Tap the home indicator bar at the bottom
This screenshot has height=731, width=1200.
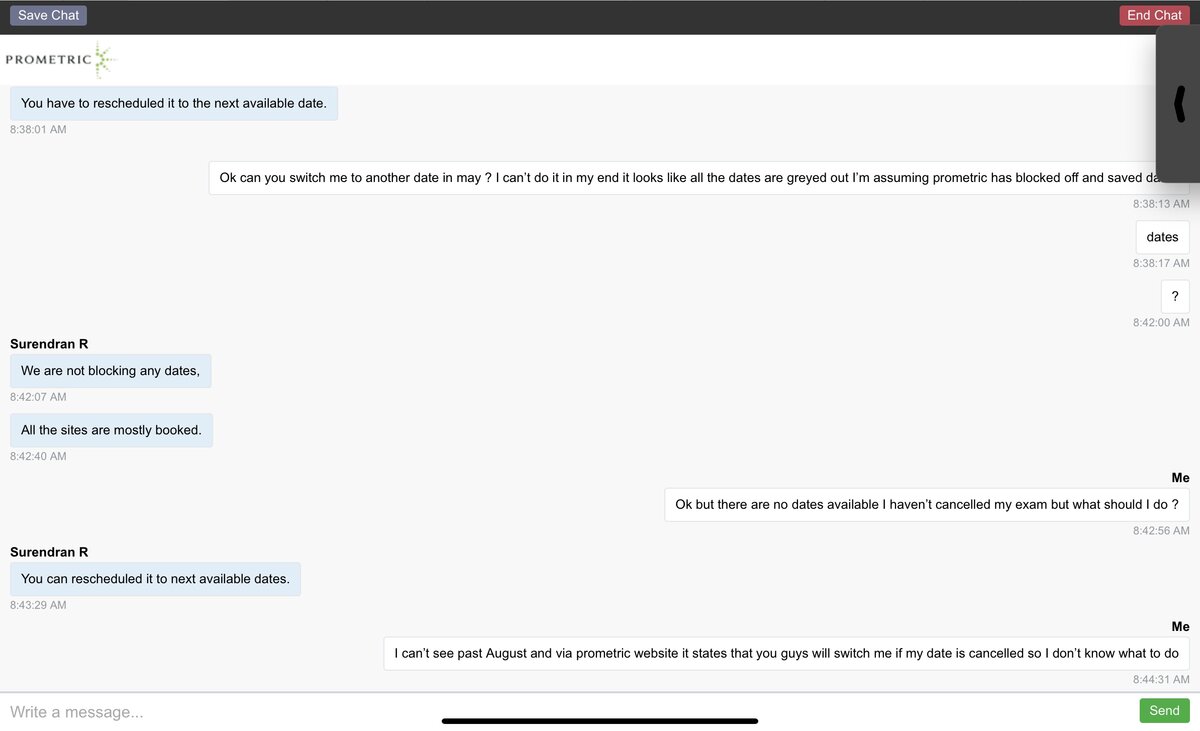(600, 720)
